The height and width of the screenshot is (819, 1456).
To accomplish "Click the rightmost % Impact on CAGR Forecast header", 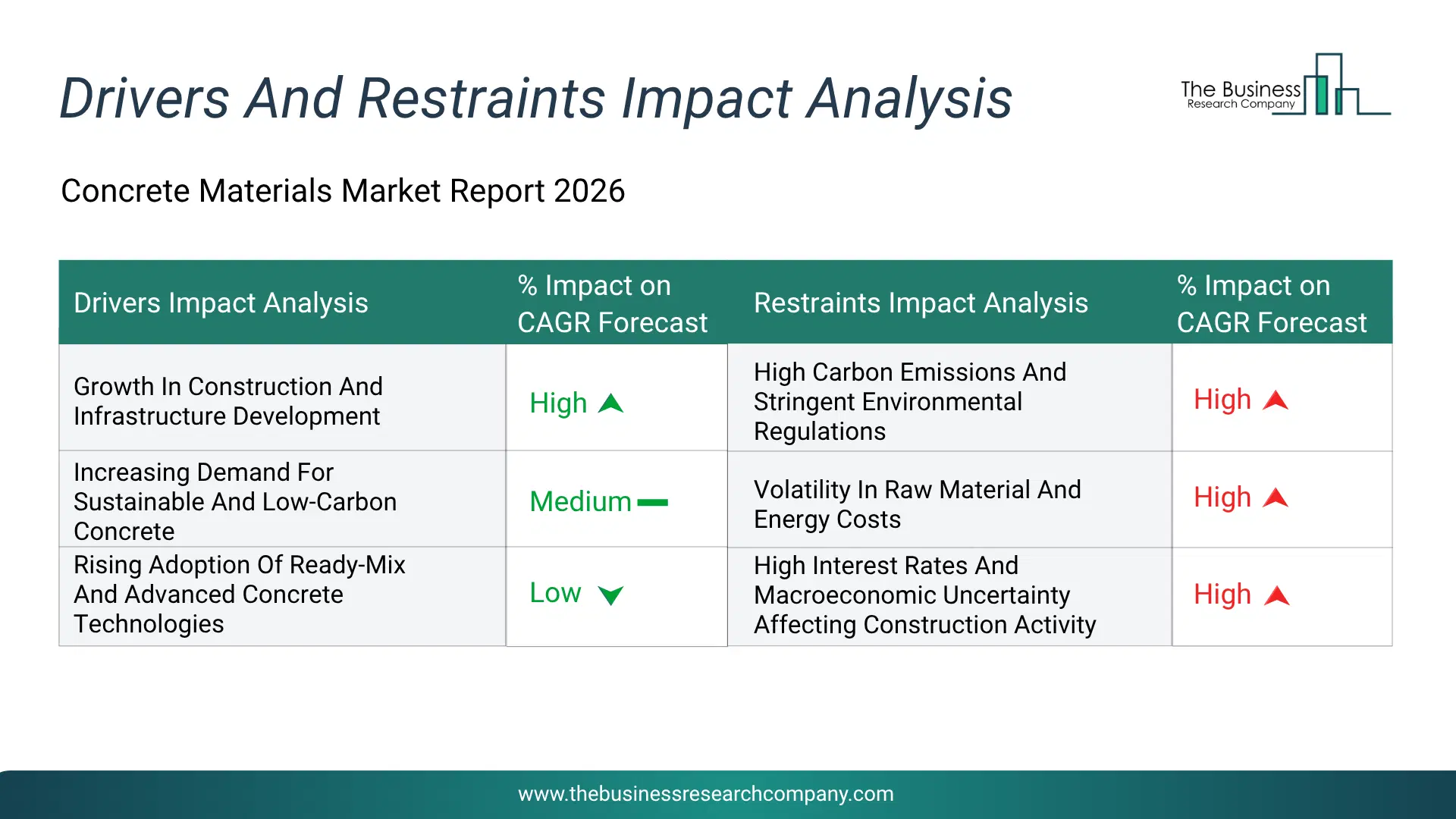I will click(x=1272, y=304).
